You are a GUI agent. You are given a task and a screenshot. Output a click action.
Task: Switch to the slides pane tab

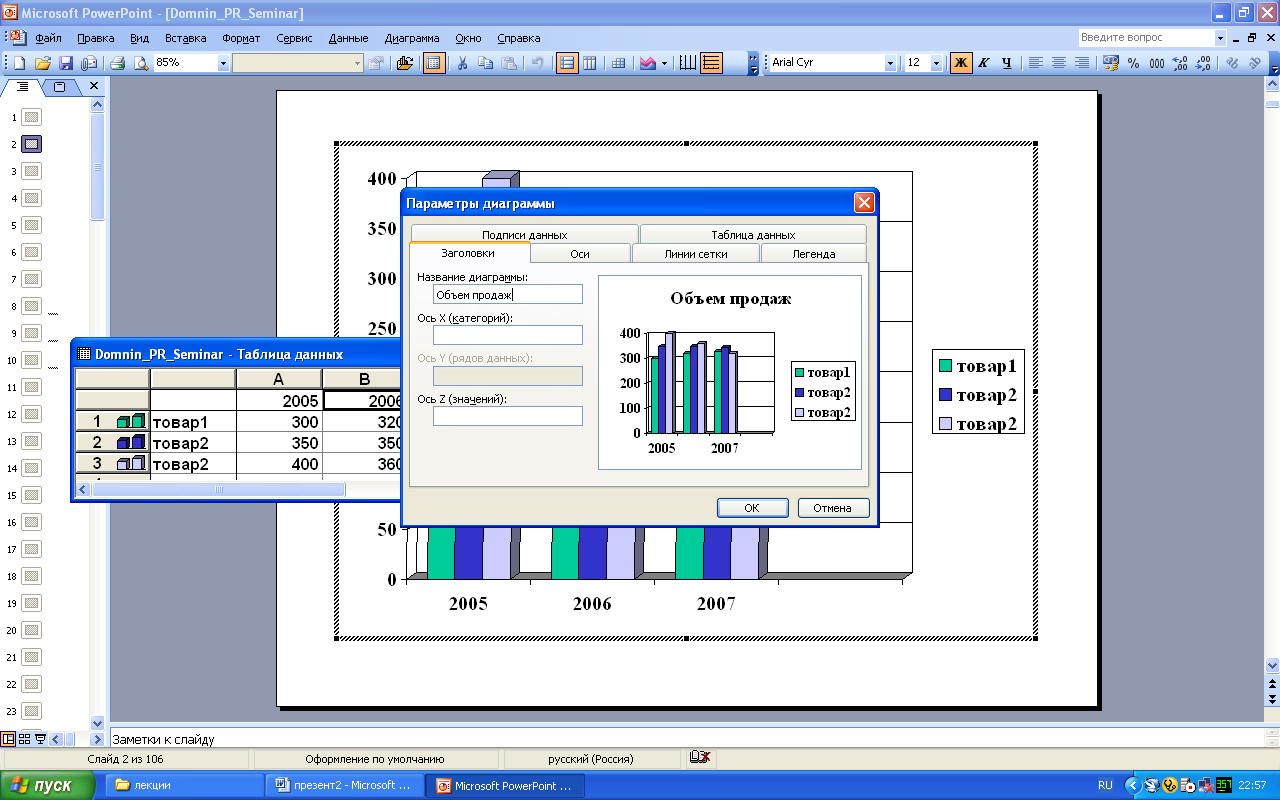[x=59, y=87]
